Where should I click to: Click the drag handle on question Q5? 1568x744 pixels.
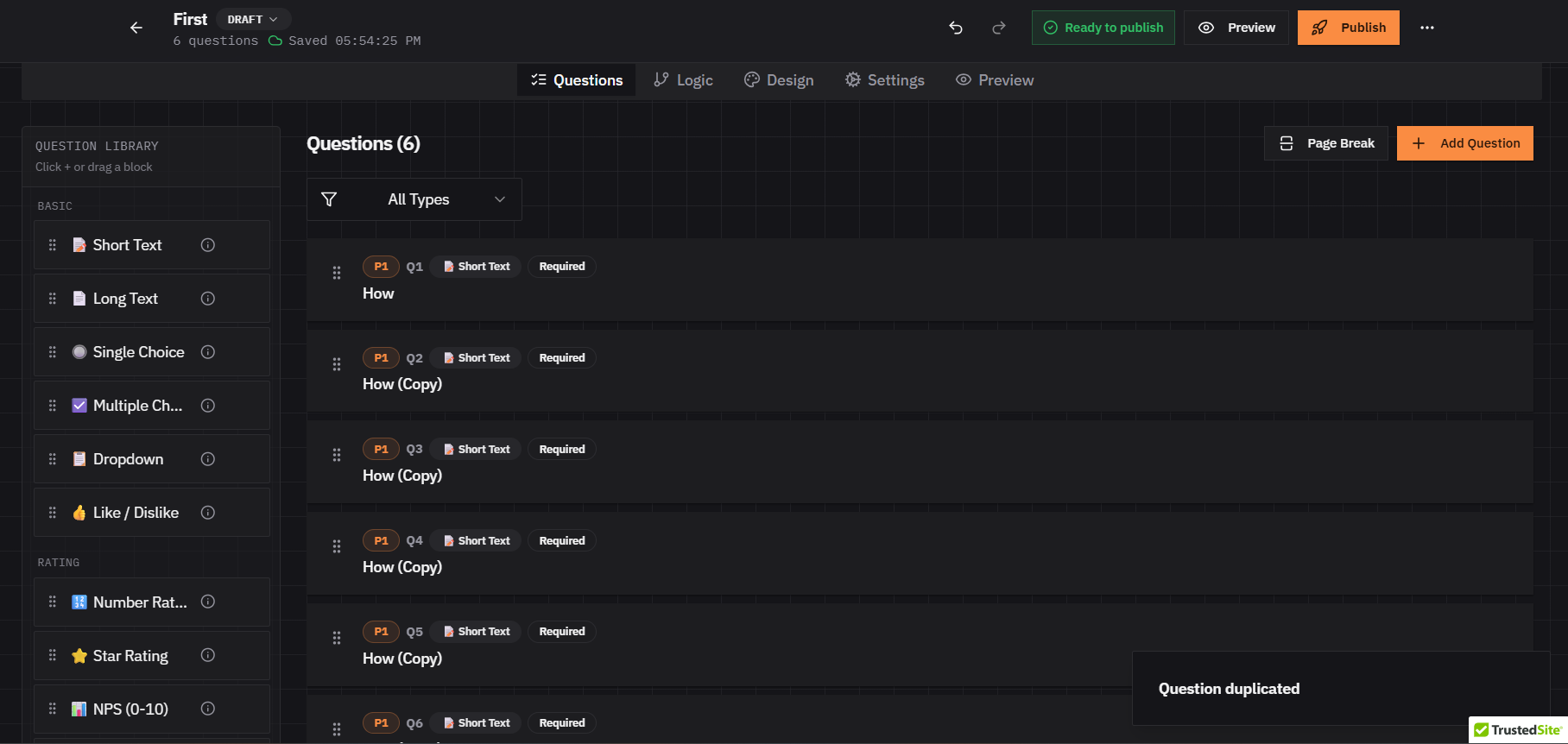[337, 638]
